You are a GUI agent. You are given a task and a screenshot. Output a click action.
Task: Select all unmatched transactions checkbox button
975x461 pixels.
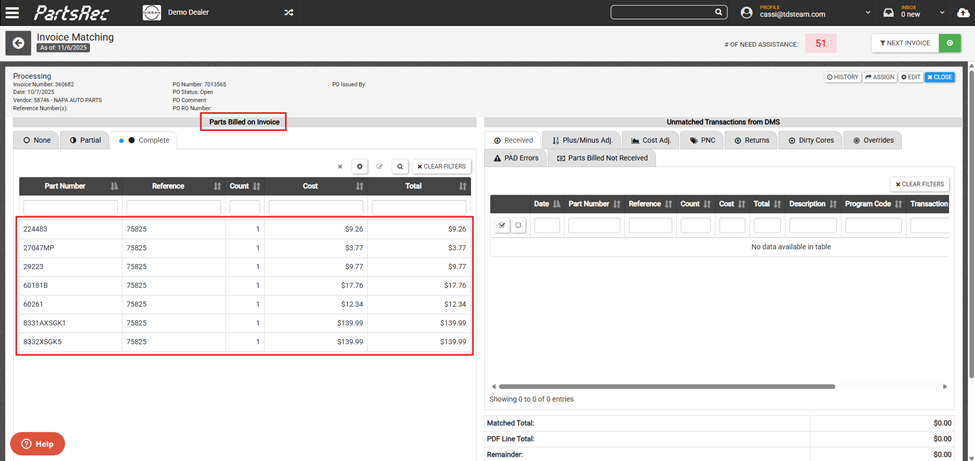click(502, 226)
